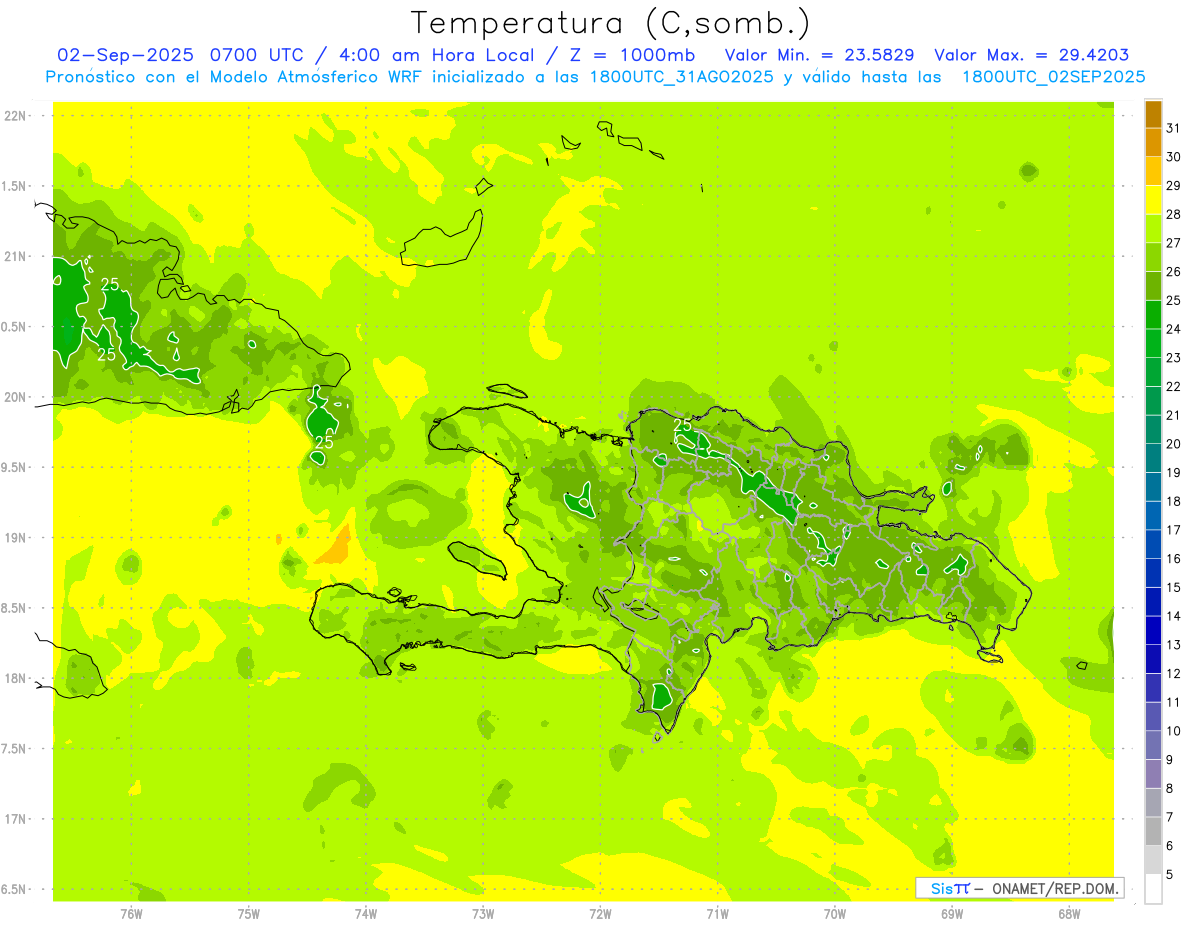Click the legend value "18"
This screenshot has height=927, width=1200.
pyautogui.click(x=1174, y=502)
